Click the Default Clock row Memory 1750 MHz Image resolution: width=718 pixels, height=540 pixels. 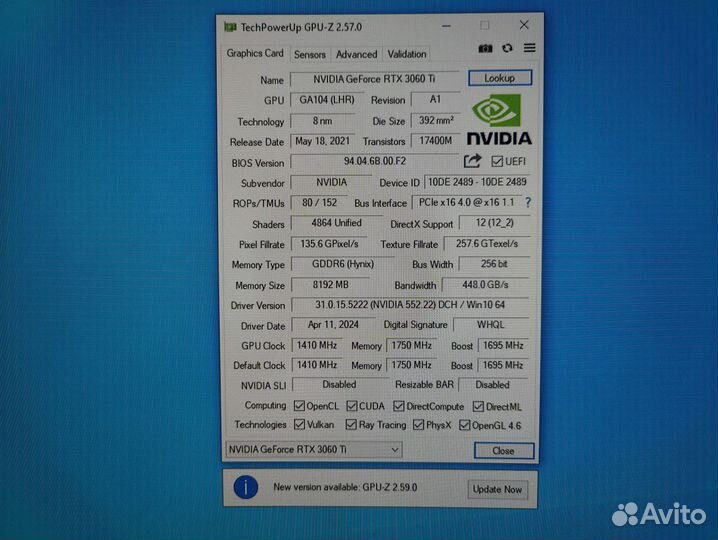click(412, 365)
